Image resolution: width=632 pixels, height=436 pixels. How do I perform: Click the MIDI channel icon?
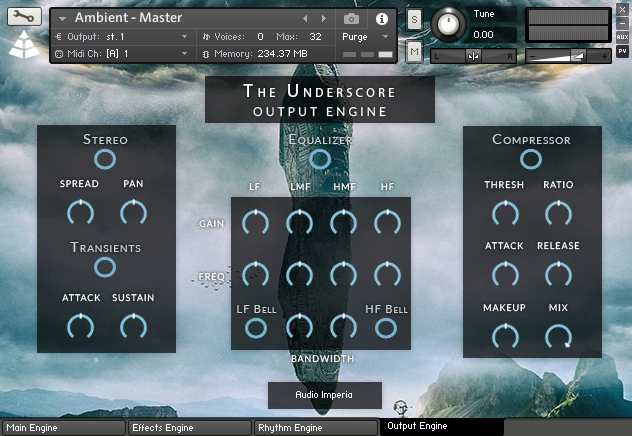[59, 54]
